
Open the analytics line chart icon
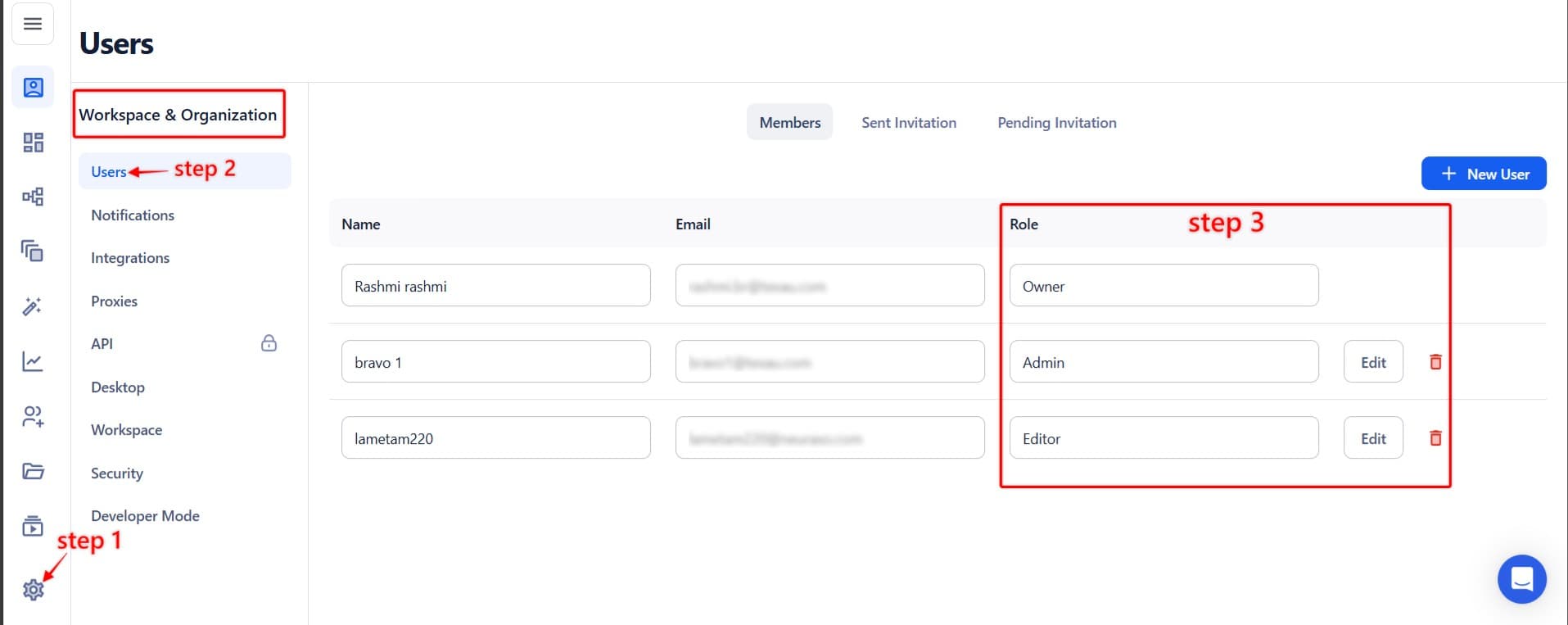33,361
